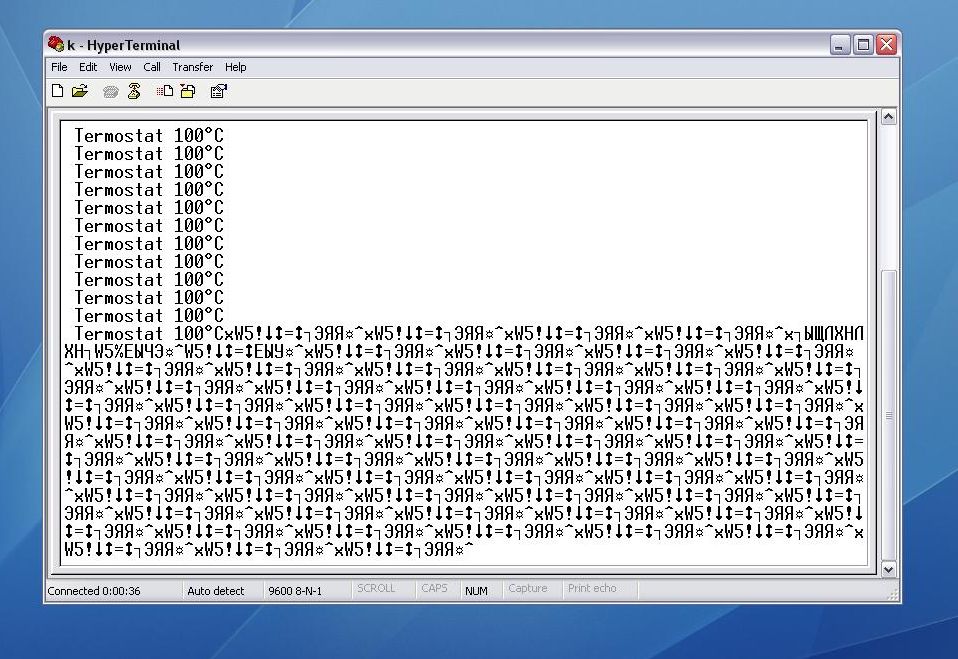
Task: Open the Help menu
Action: (235, 67)
